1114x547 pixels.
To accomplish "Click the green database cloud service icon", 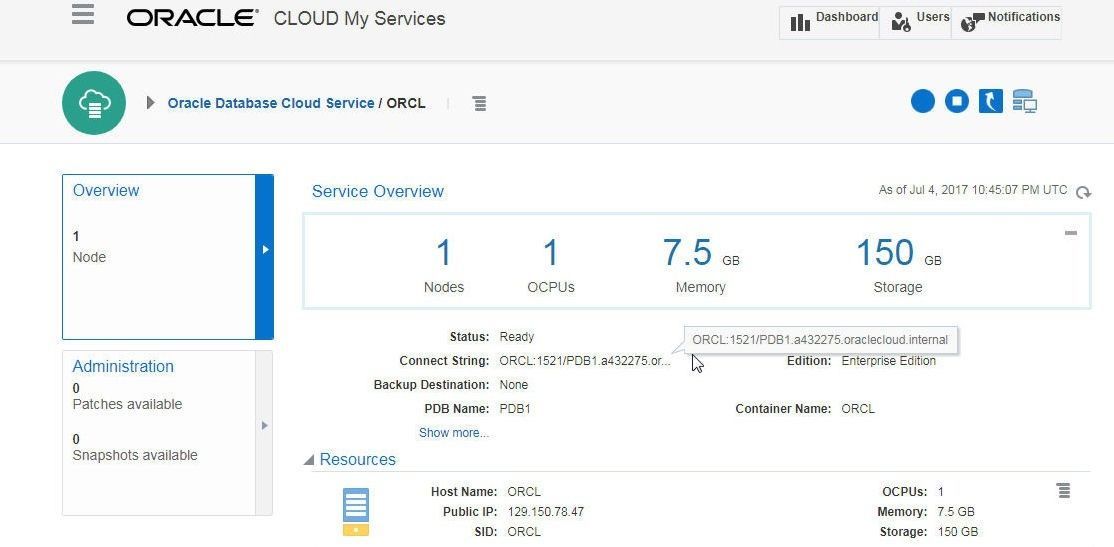I will pos(94,103).
